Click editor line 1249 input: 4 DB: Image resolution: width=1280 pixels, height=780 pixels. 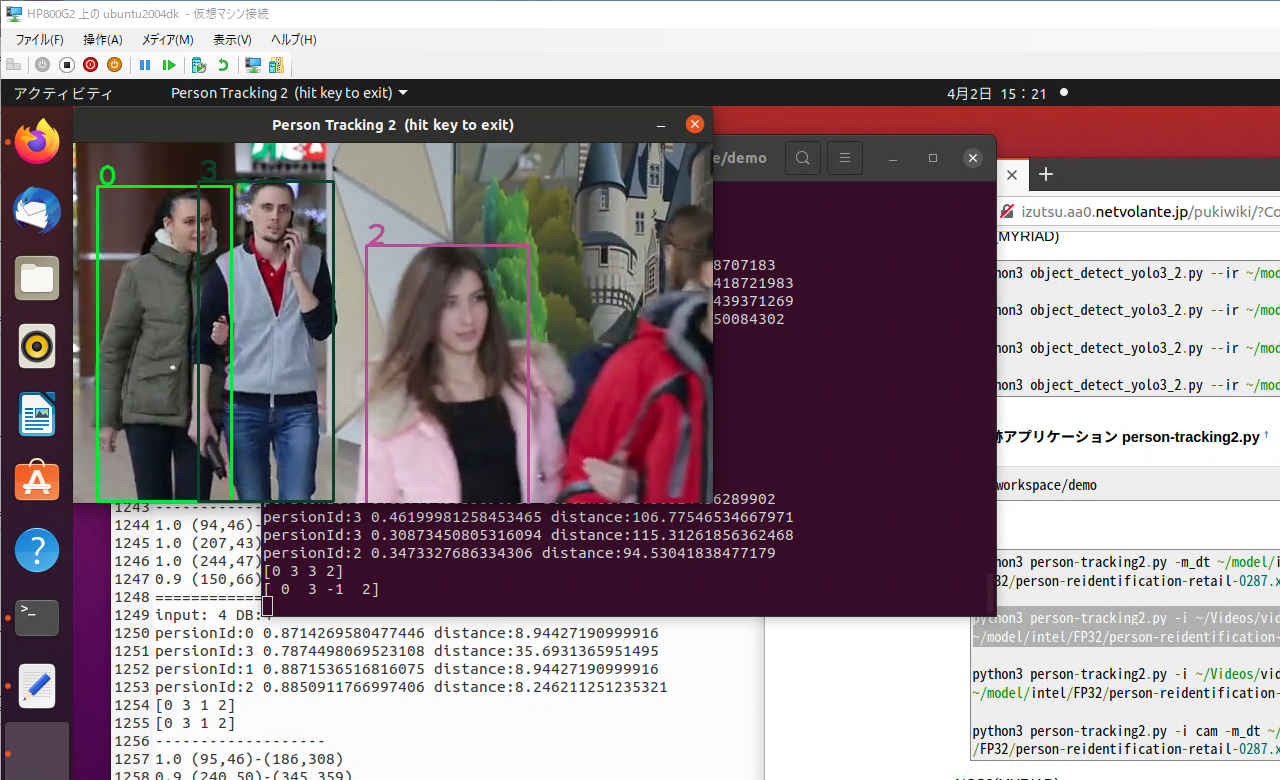coord(213,615)
